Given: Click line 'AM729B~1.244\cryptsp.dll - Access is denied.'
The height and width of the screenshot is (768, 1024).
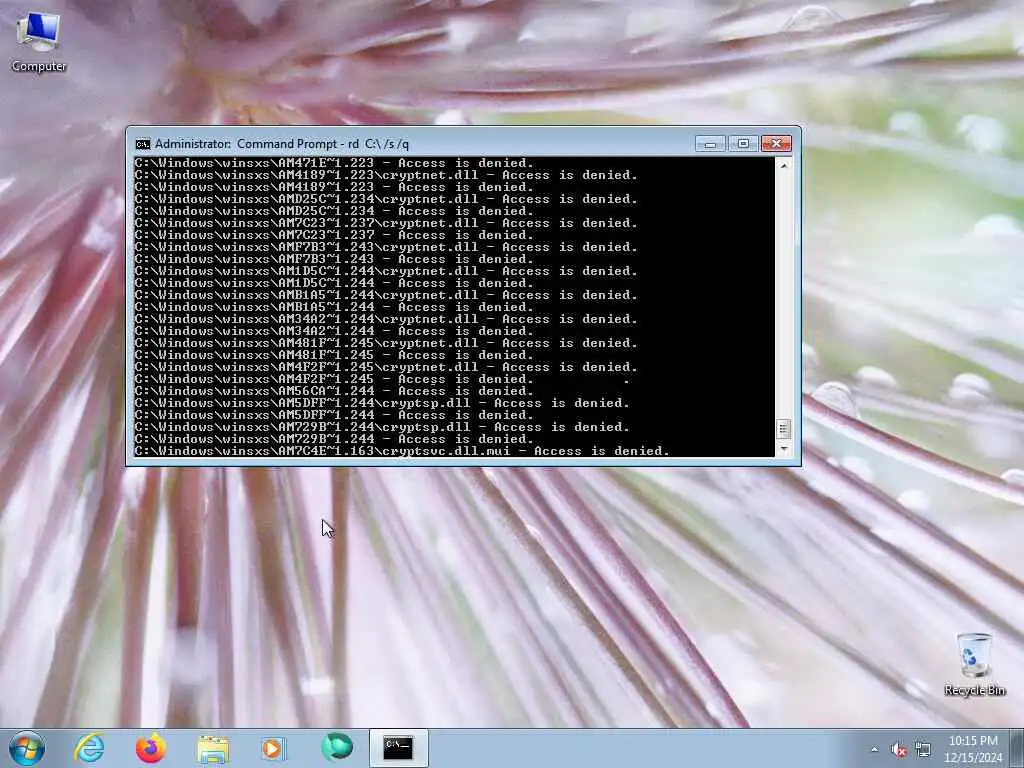Looking at the screenshot, I should (382, 427).
